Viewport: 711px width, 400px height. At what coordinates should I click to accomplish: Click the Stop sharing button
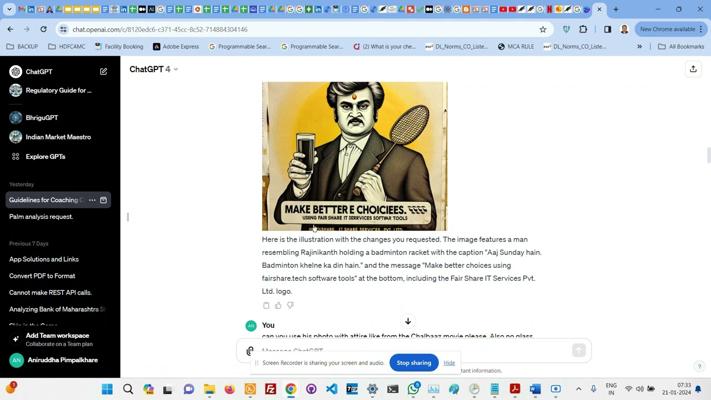[x=413, y=363]
